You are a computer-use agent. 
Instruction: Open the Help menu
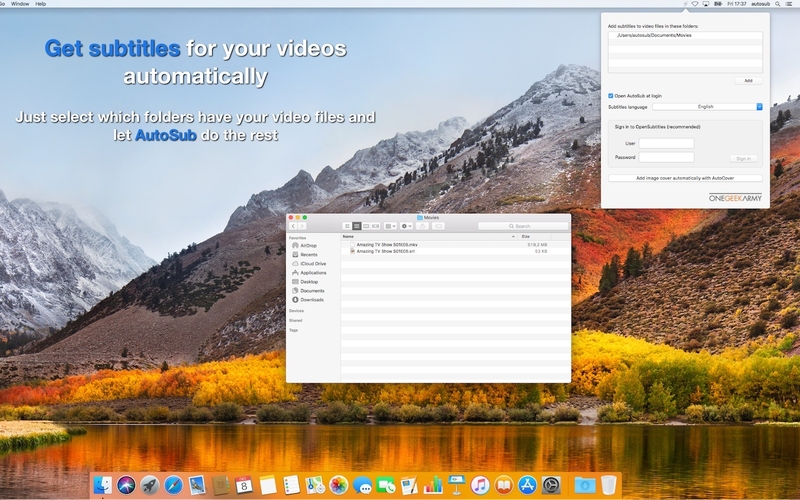41,4
